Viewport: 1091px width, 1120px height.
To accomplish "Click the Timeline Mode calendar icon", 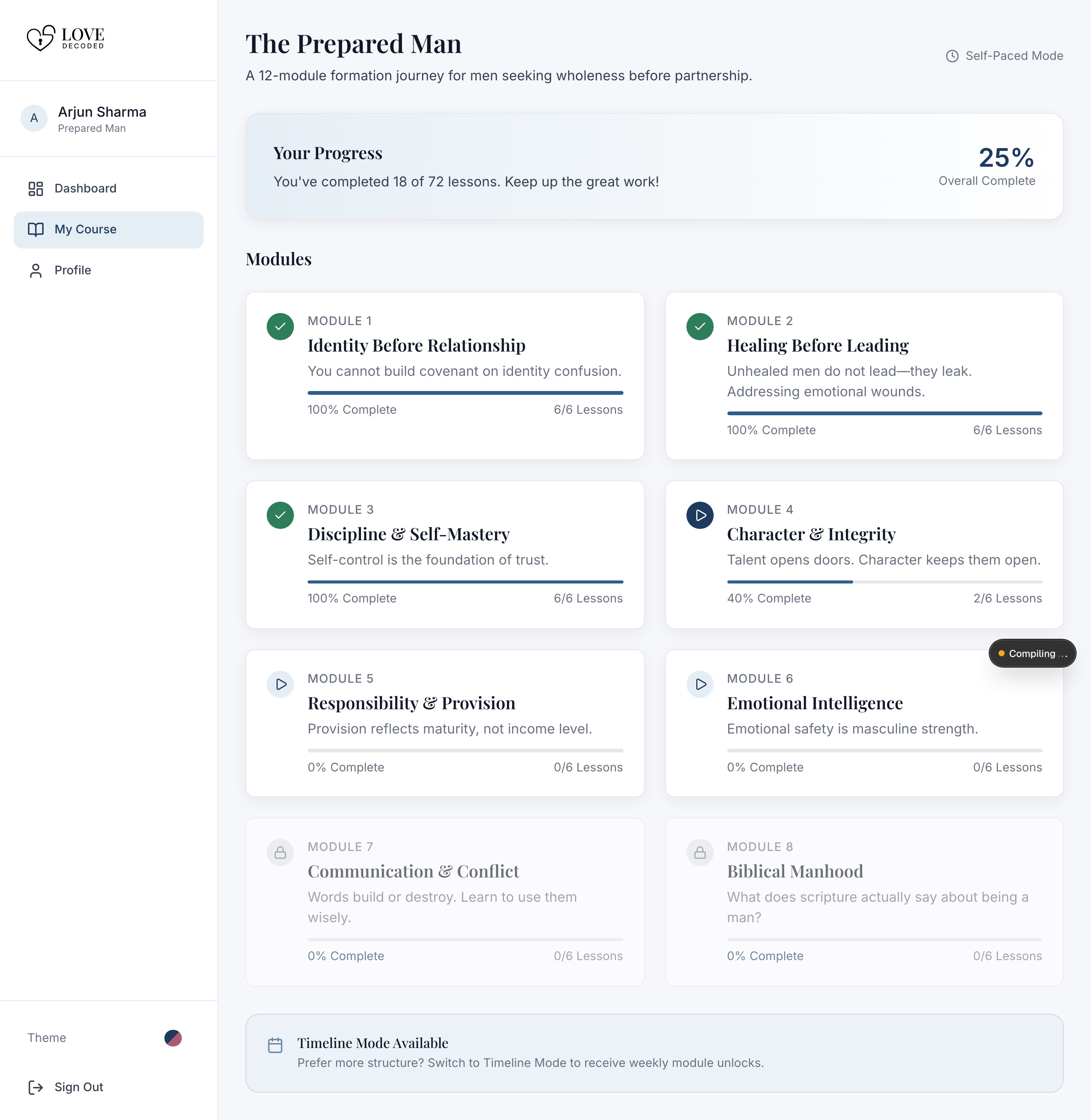I will click(x=275, y=1045).
